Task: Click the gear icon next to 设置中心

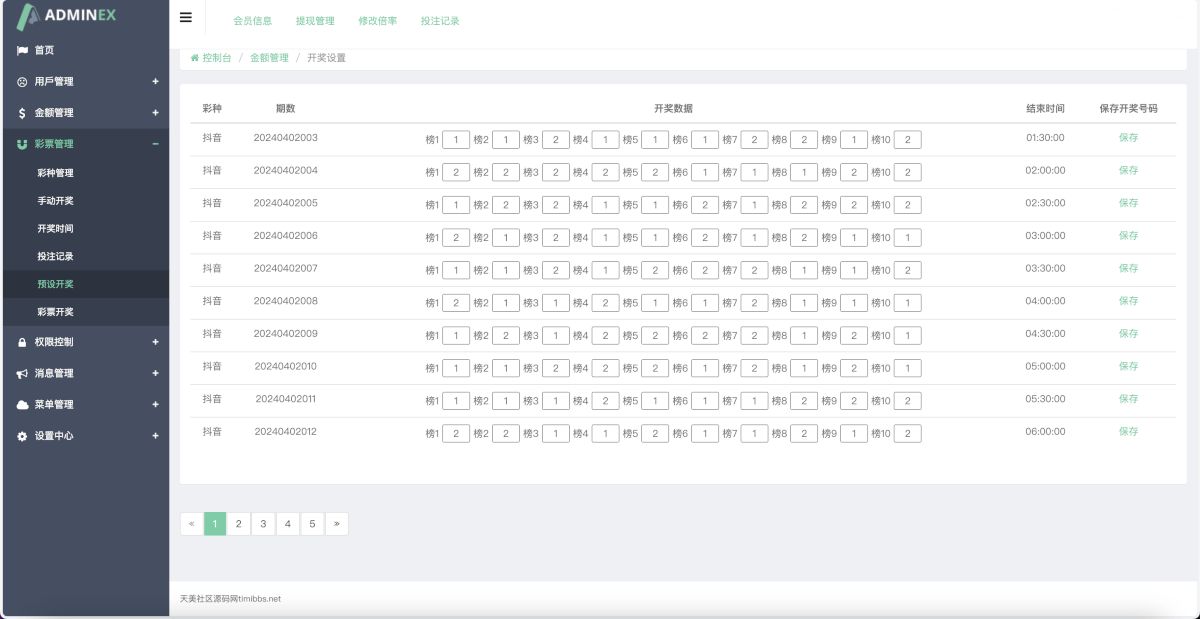Action: tap(22, 437)
